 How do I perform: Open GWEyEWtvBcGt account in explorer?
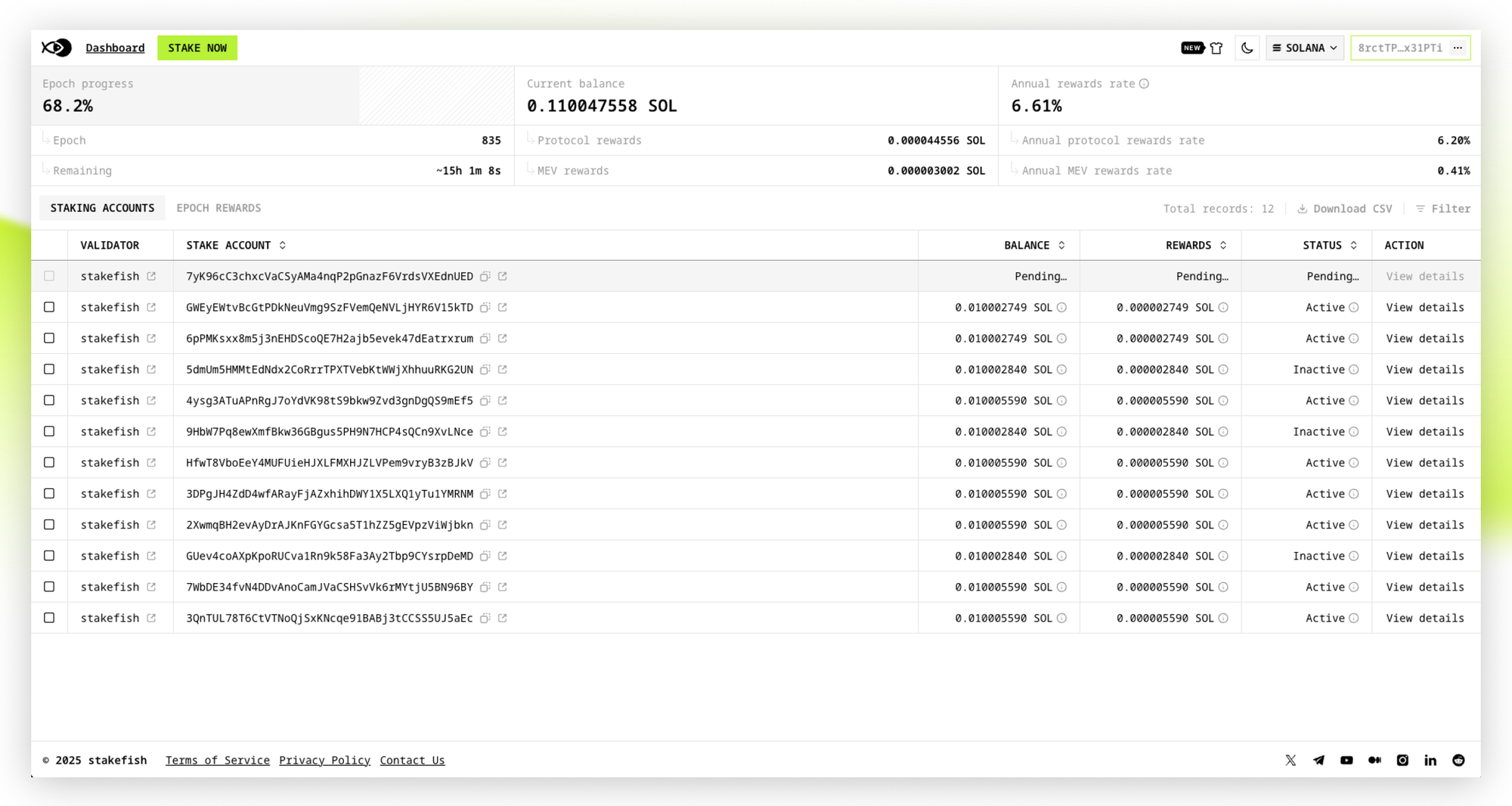pos(503,308)
